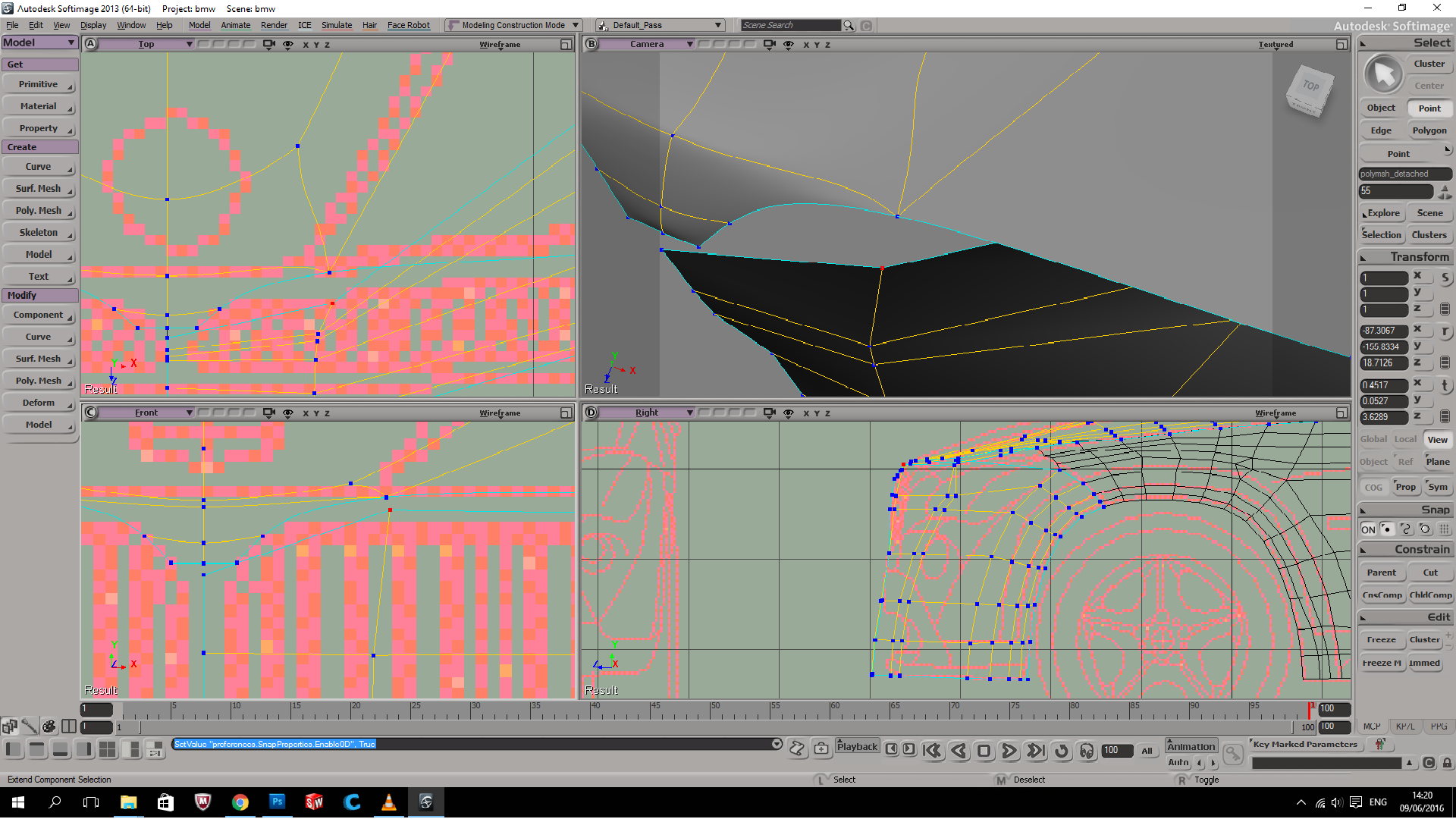Toggle the eye visibility icon in viewport A

288,44
